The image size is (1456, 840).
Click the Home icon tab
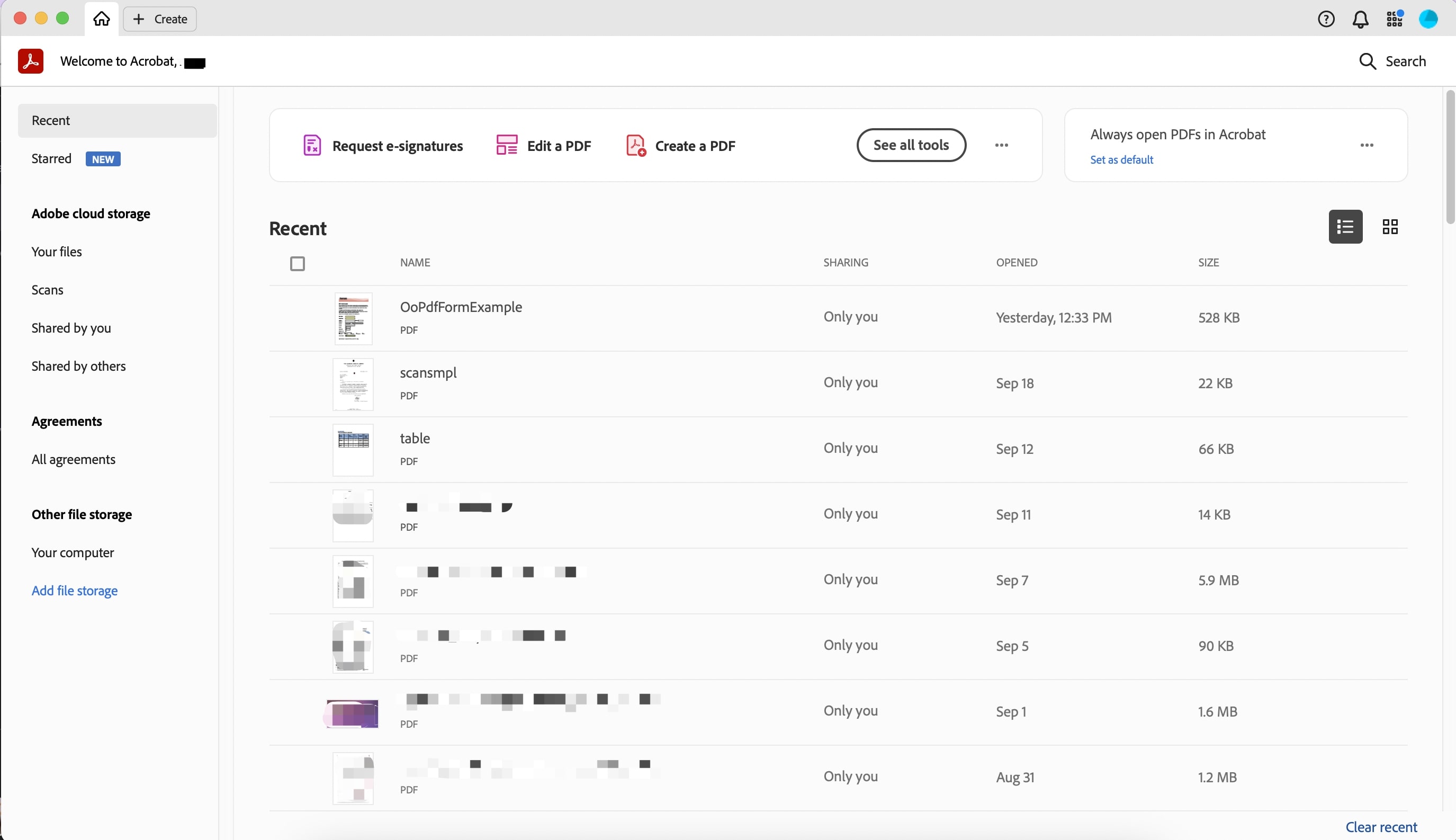tap(102, 19)
